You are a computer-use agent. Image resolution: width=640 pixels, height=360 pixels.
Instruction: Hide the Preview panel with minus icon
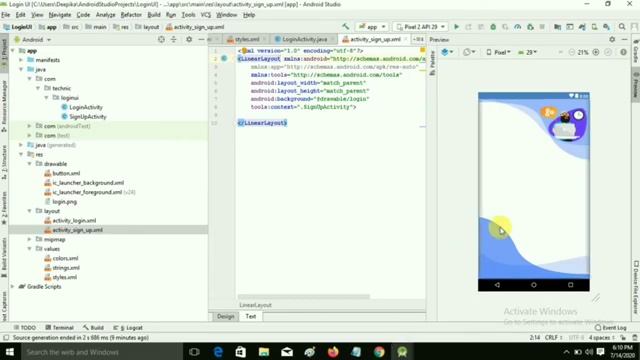pyautogui.click(x=624, y=40)
